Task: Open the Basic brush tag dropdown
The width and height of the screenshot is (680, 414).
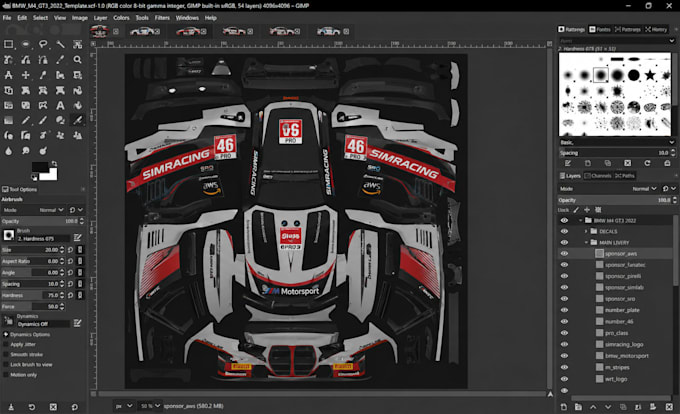Action: 617,142
